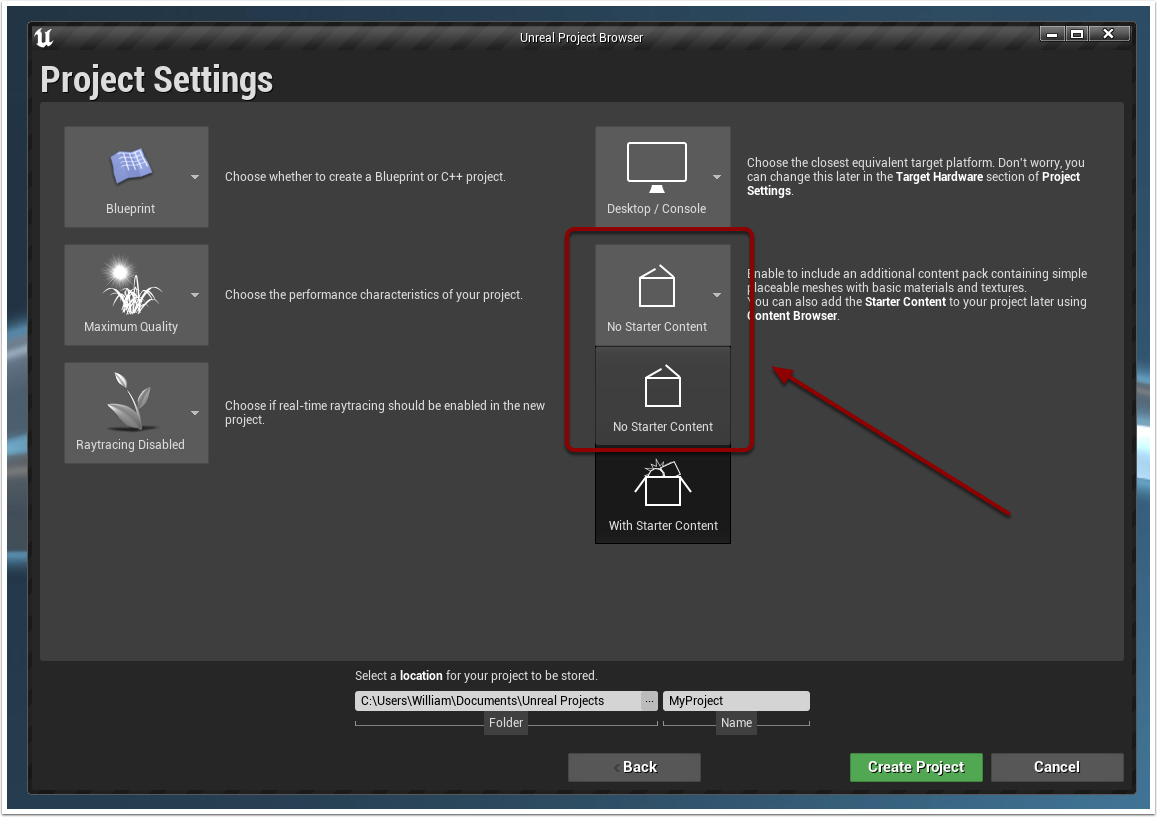Image resolution: width=1157 pixels, height=817 pixels.
Task: Click the 'Enable to include an additional content pack' text
Action: pyautogui.click(x=917, y=294)
